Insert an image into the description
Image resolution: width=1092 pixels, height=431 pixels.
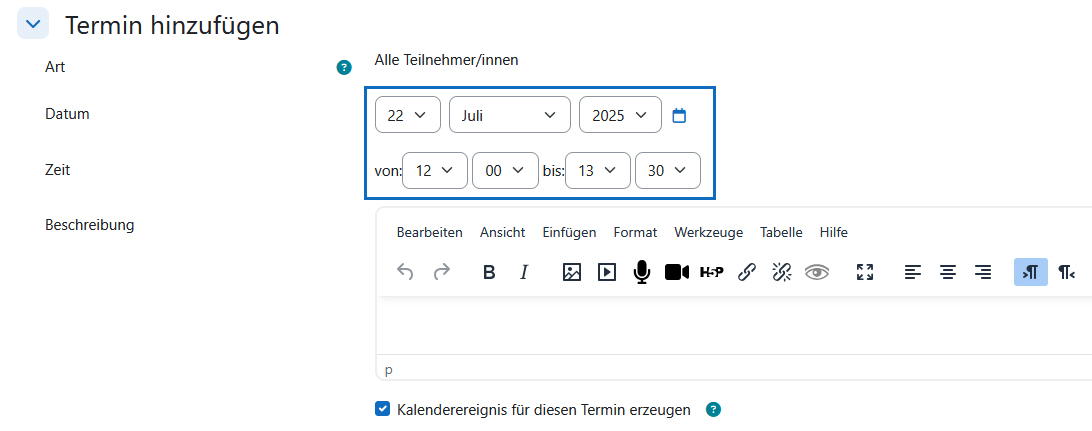[572, 272]
